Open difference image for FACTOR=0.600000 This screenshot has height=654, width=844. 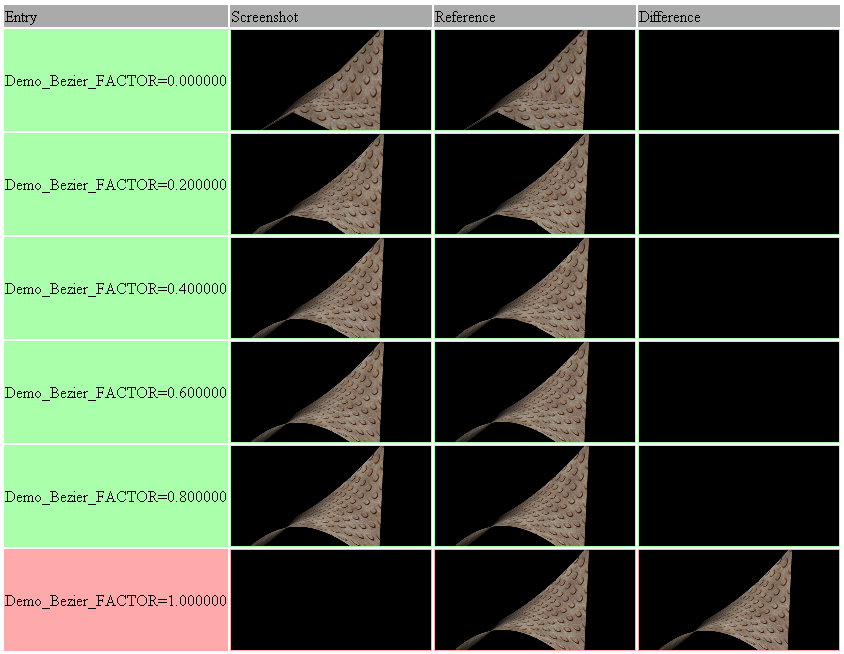click(738, 392)
